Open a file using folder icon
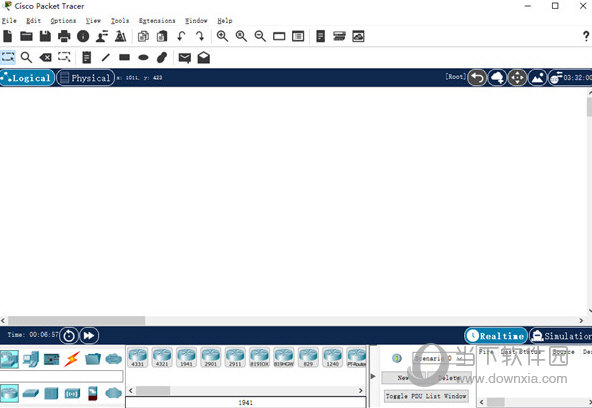Screen dimensions: 592x408 [x=26, y=36]
